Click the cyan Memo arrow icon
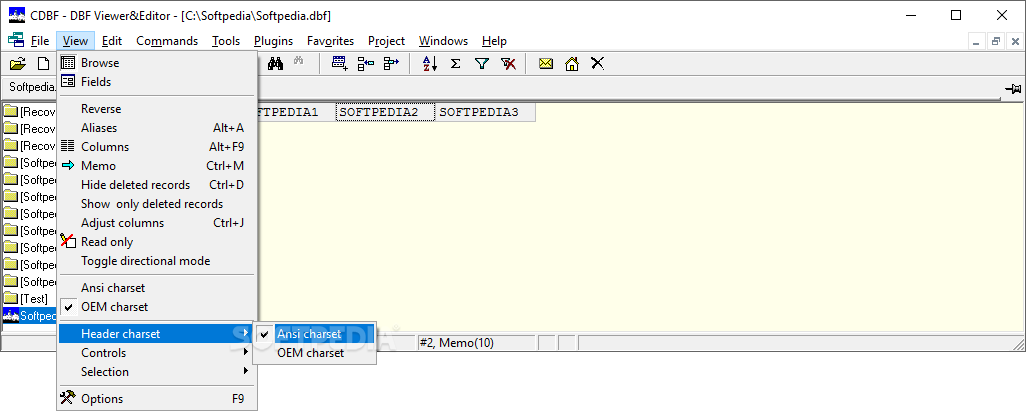The width and height of the screenshot is (1026, 411). (x=67, y=166)
